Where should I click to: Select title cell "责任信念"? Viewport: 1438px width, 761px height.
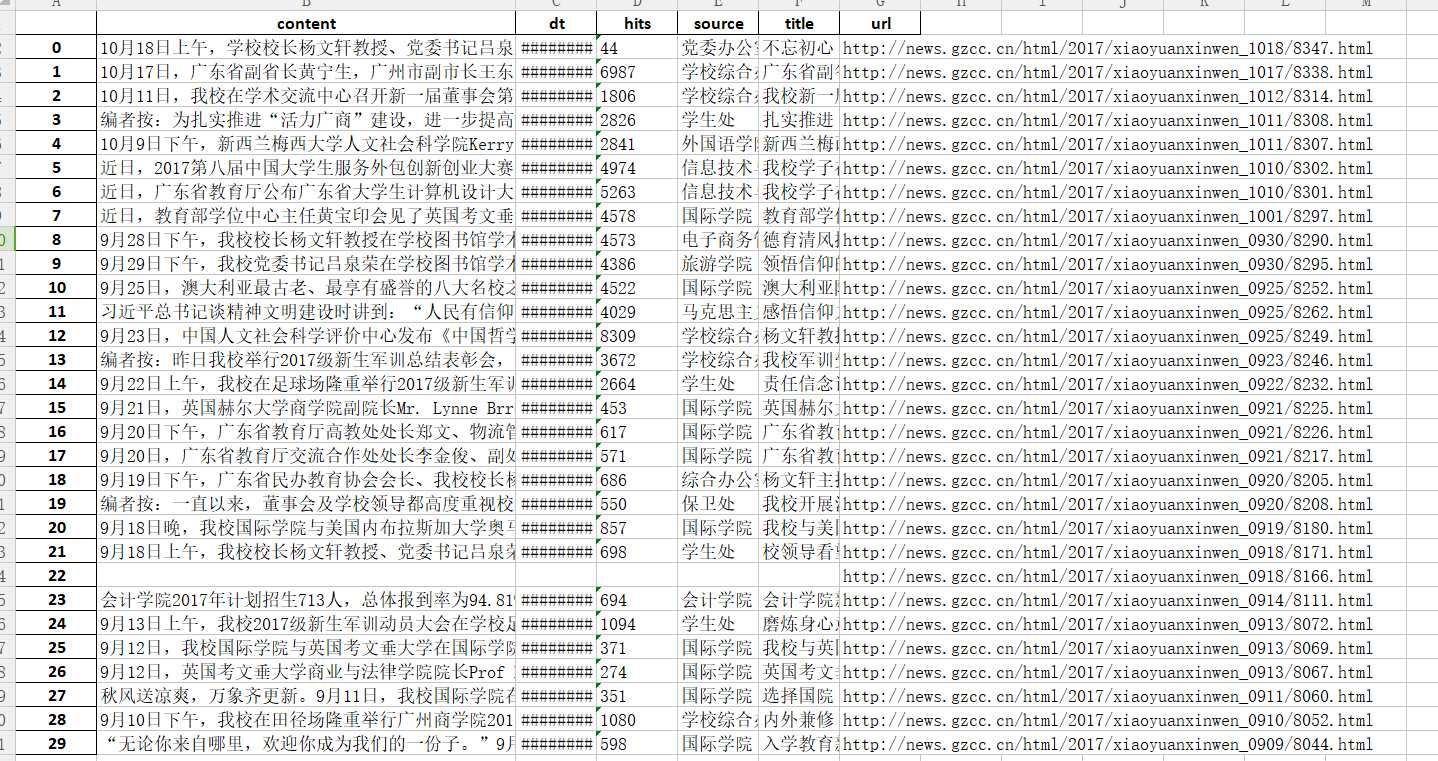point(799,383)
